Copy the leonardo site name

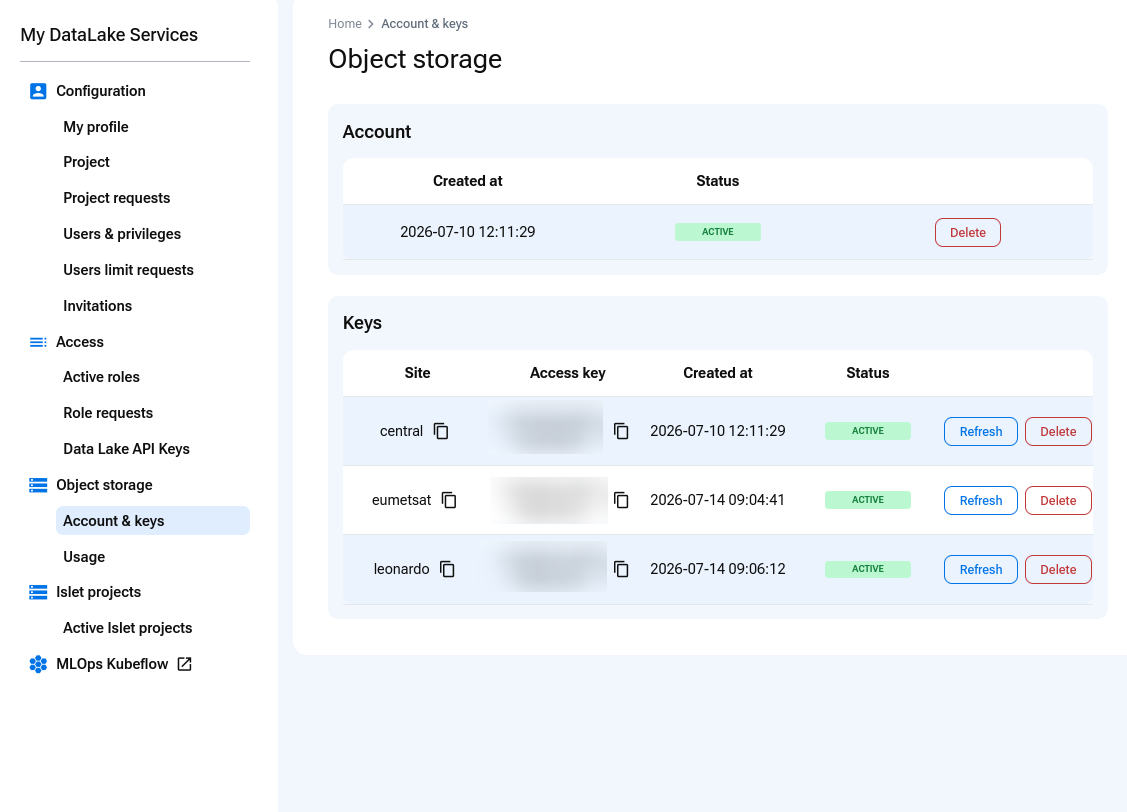coord(447,569)
